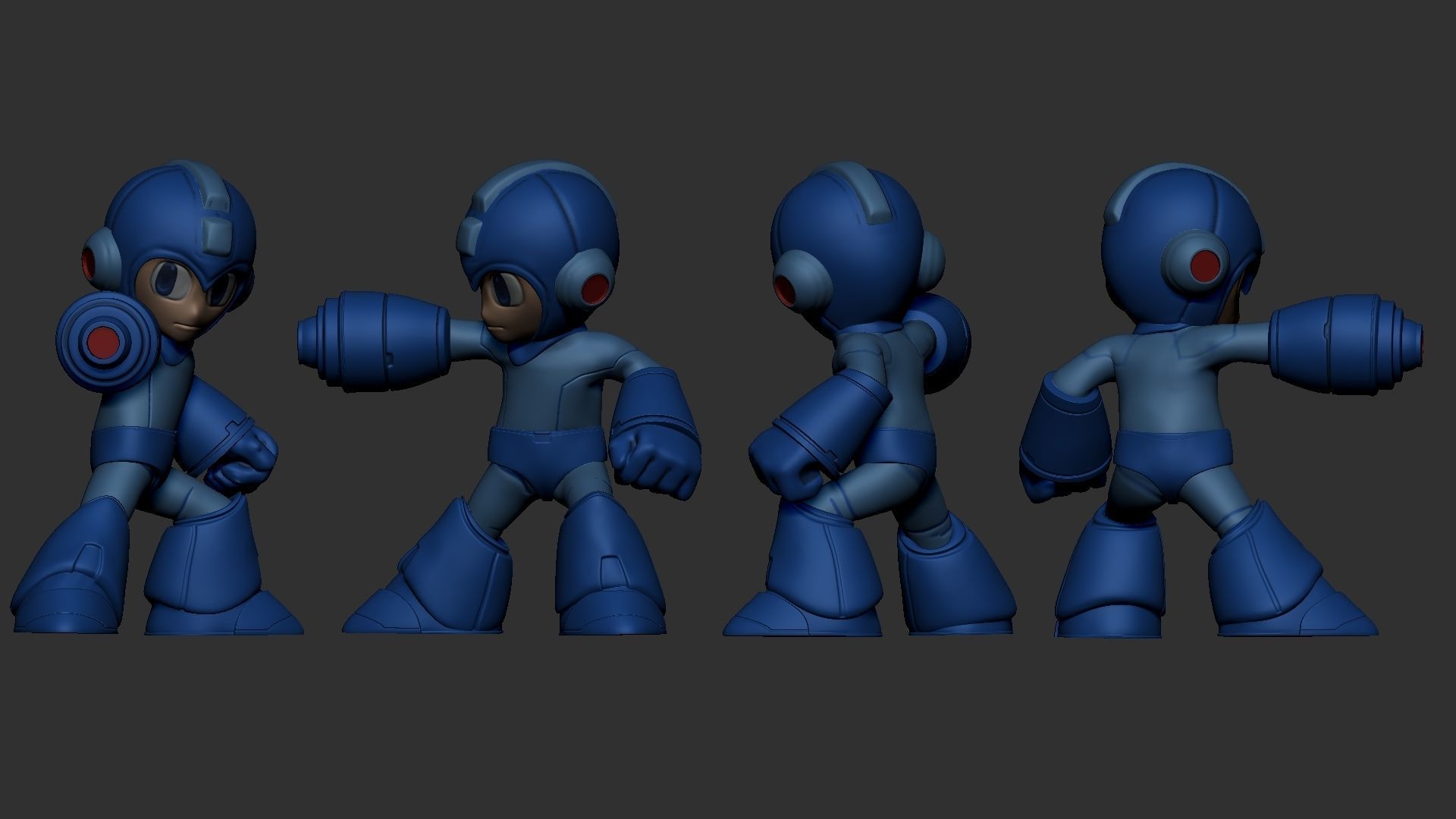Select the rear three-quarter Mega Man render
Screen dimensions: 1456x819
pos(869,397)
